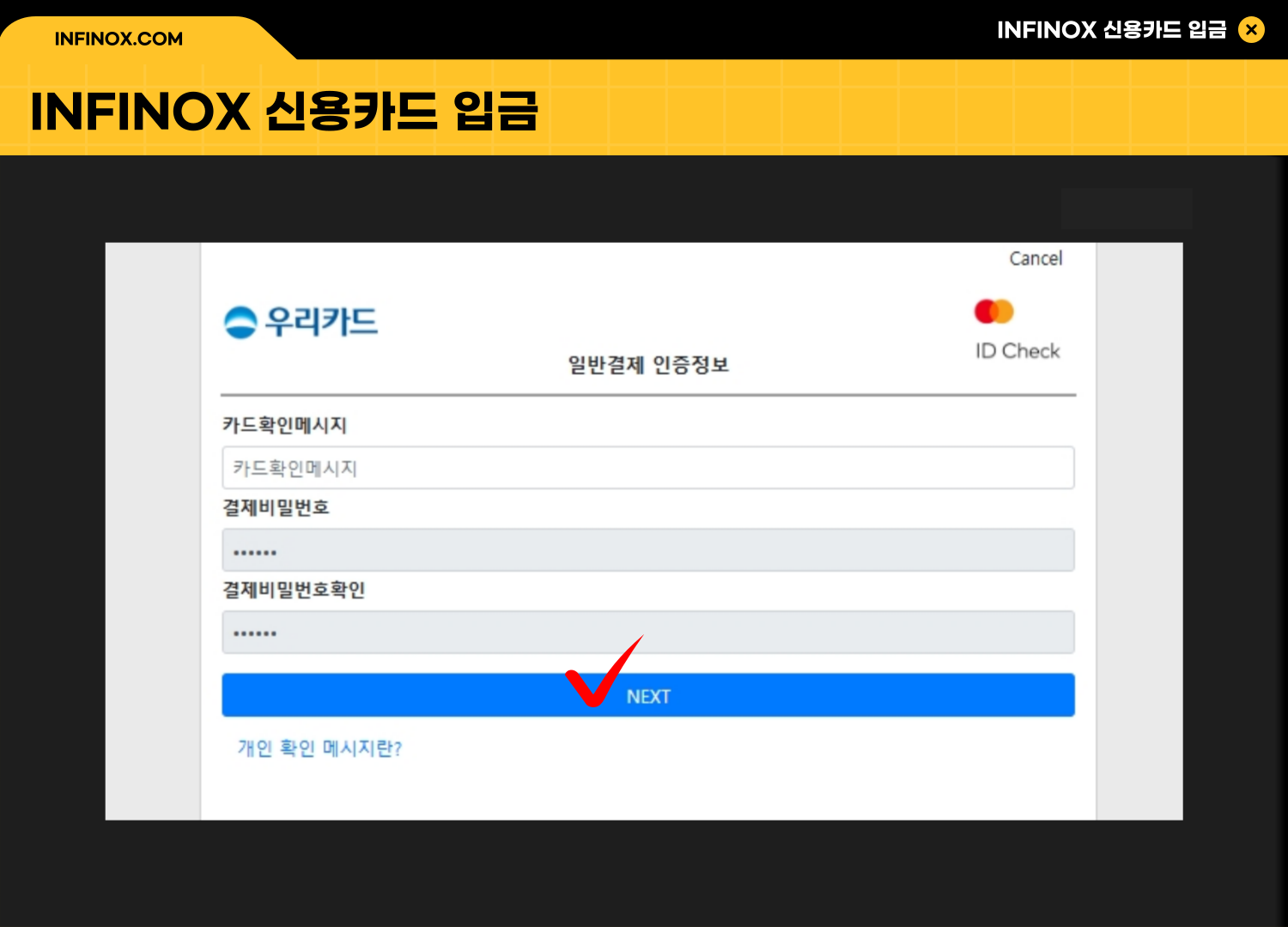The width and height of the screenshot is (1288, 927).
Task: Click the 카드확인메시지 field label
Action: tap(284, 425)
